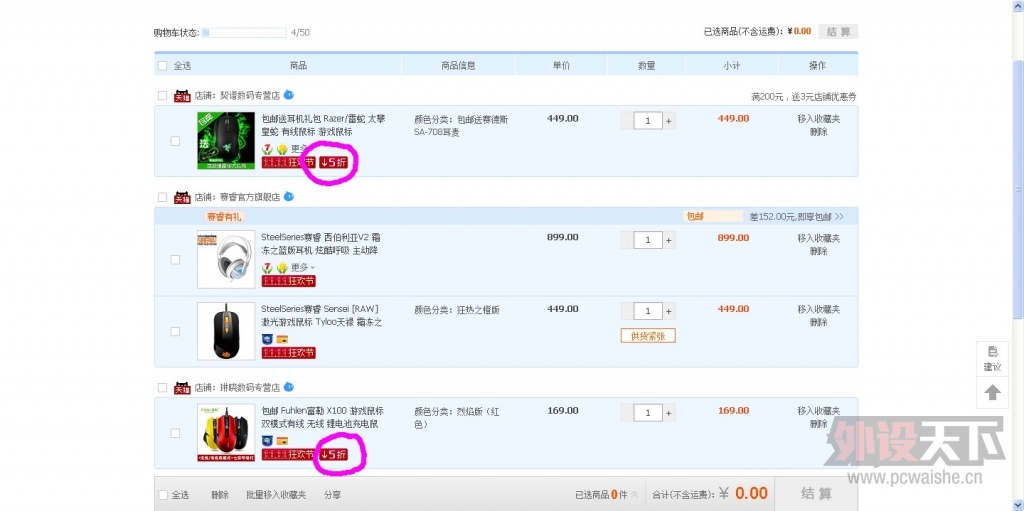This screenshot has height=511, width=1024.
Task: Click the 11.11狂欢节 tag on Sensei RAW mouse
Action: click(289, 353)
